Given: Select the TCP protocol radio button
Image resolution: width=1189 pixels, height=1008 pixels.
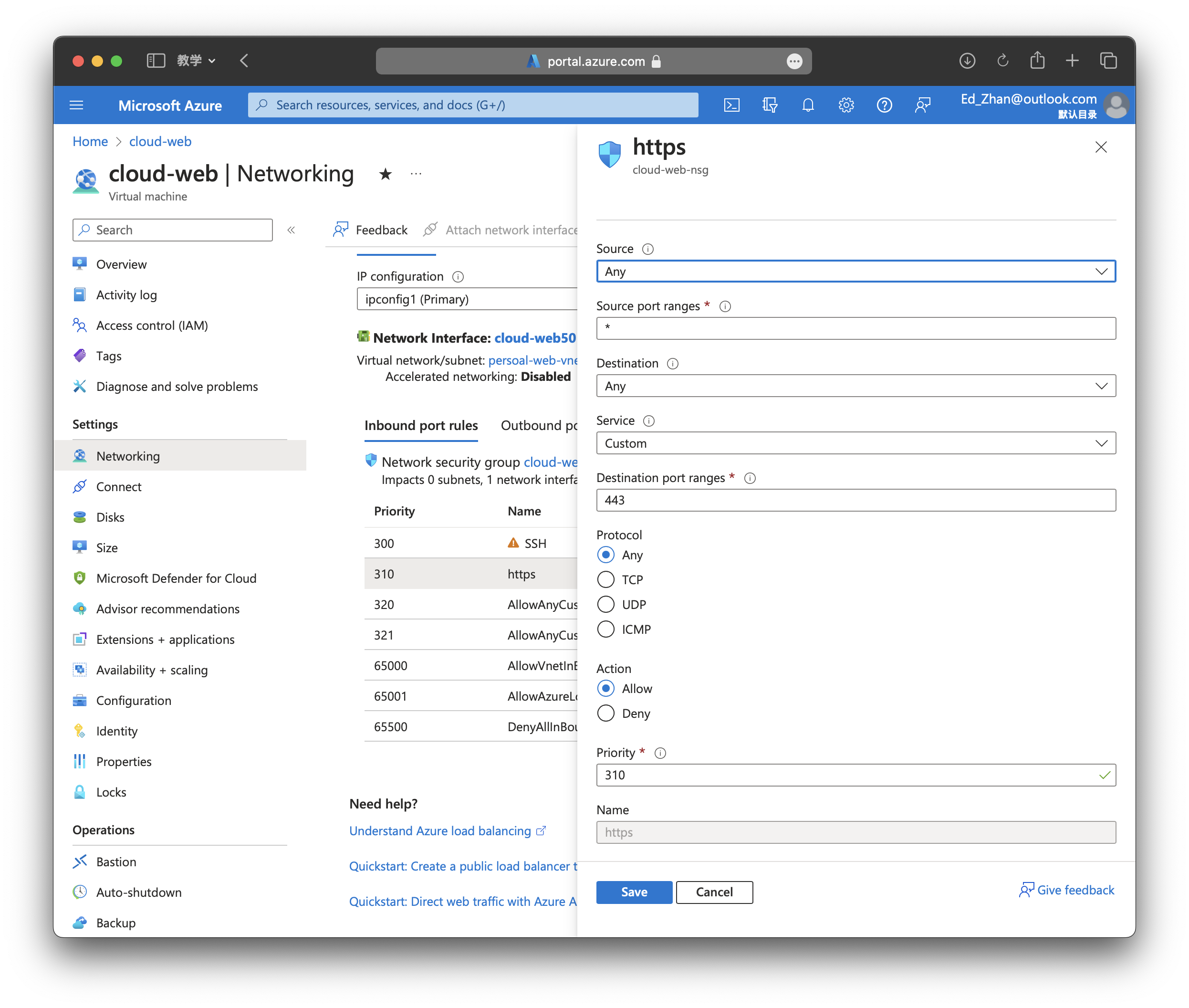Looking at the screenshot, I should (x=605, y=579).
